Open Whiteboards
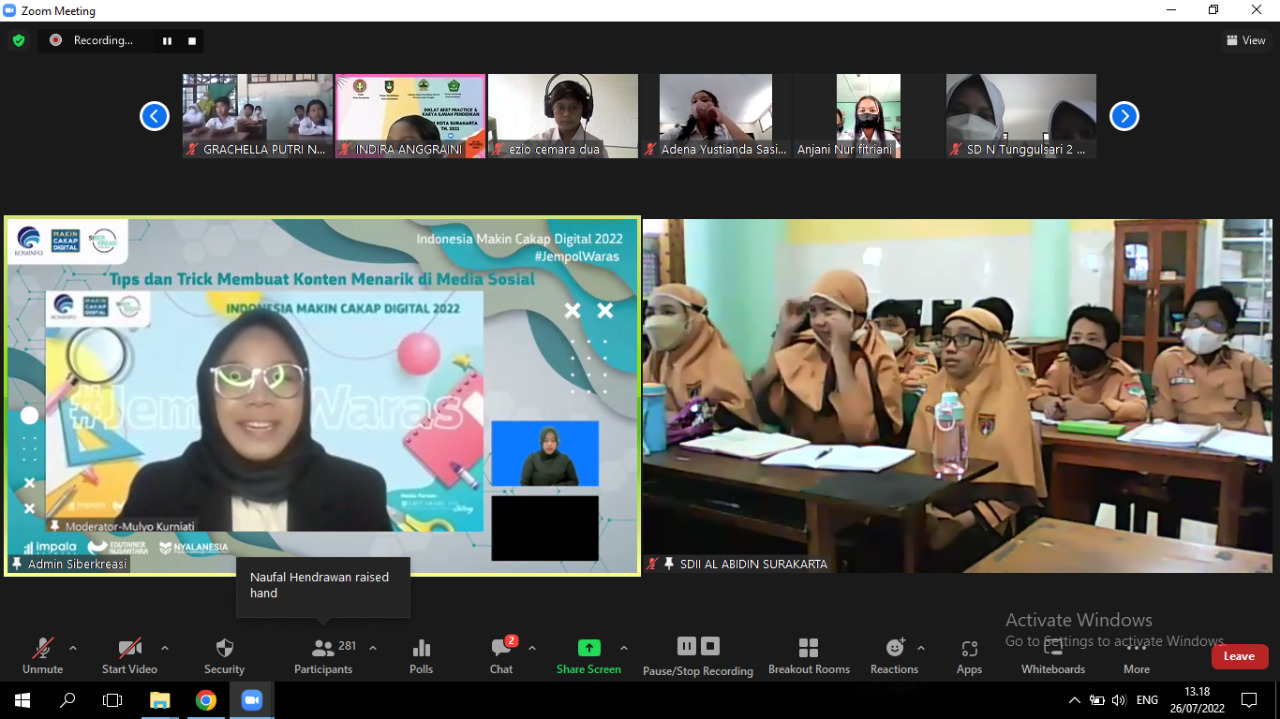 (x=1053, y=655)
